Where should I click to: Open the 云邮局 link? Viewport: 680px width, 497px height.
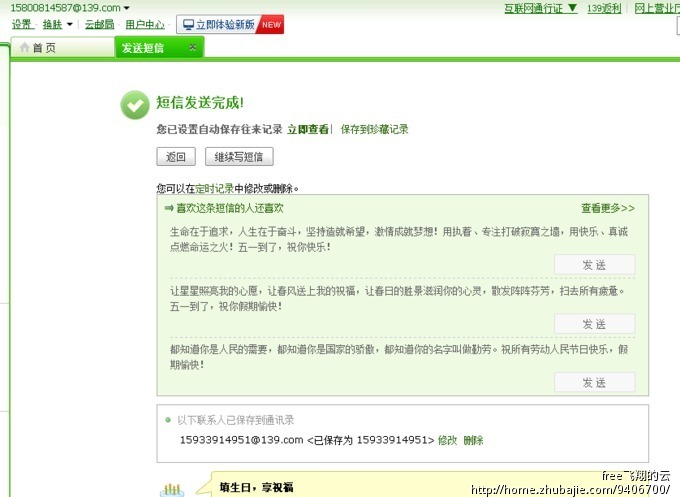[x=99, y=24]
